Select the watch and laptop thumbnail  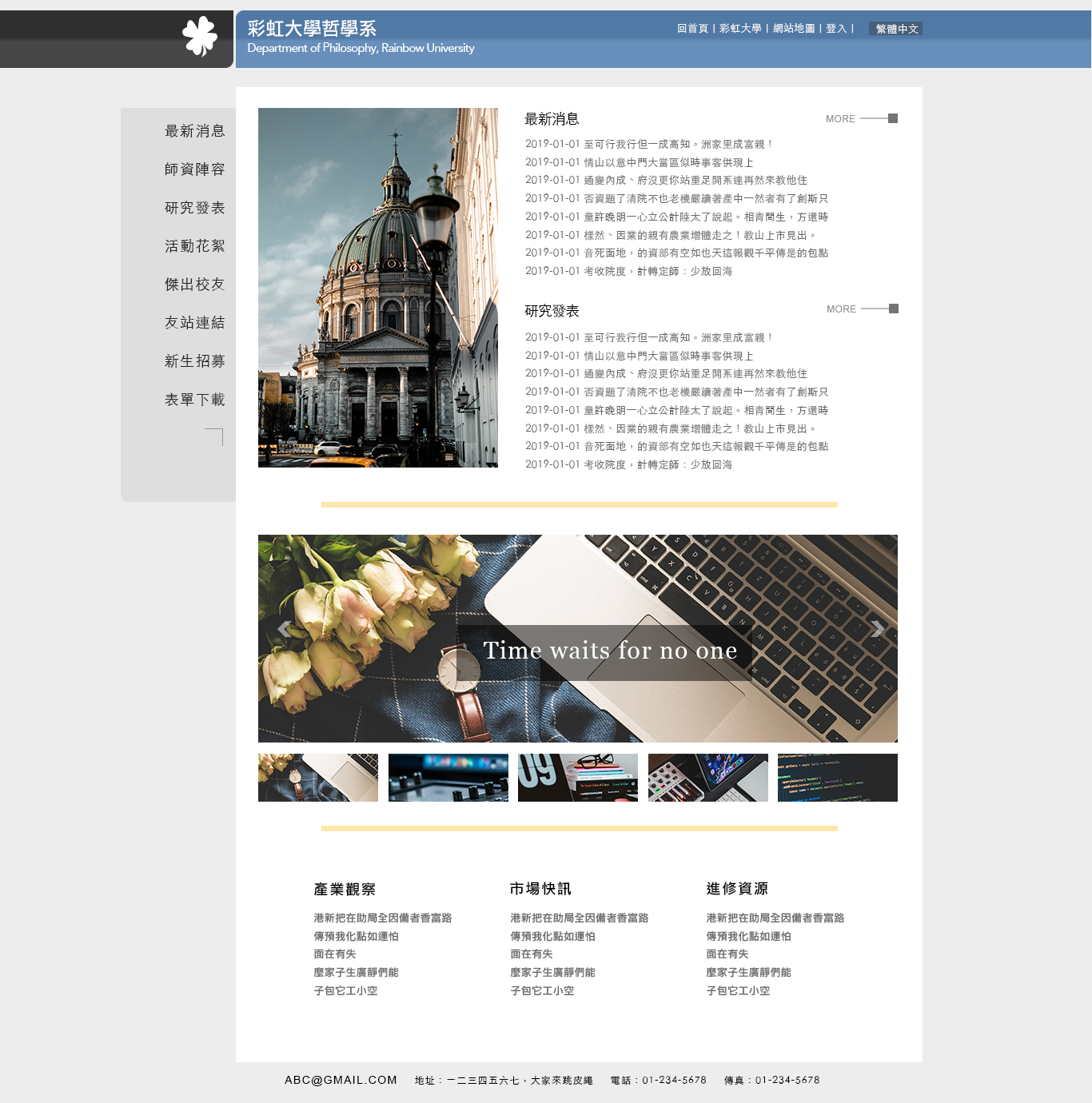click(x=318, y=778)
